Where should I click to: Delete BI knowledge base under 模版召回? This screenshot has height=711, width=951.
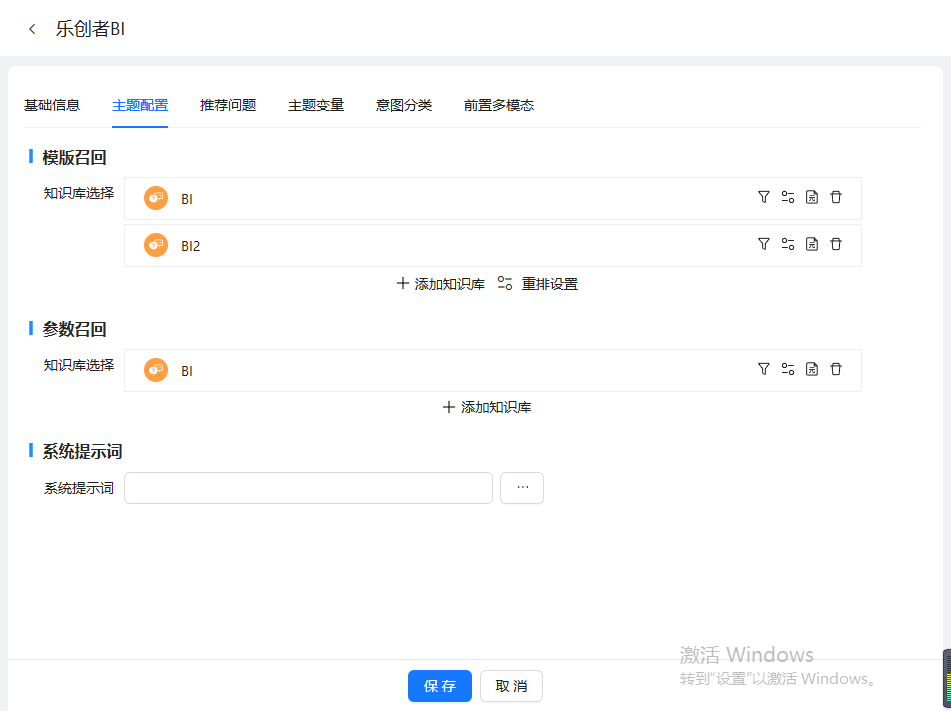[836, 198]
